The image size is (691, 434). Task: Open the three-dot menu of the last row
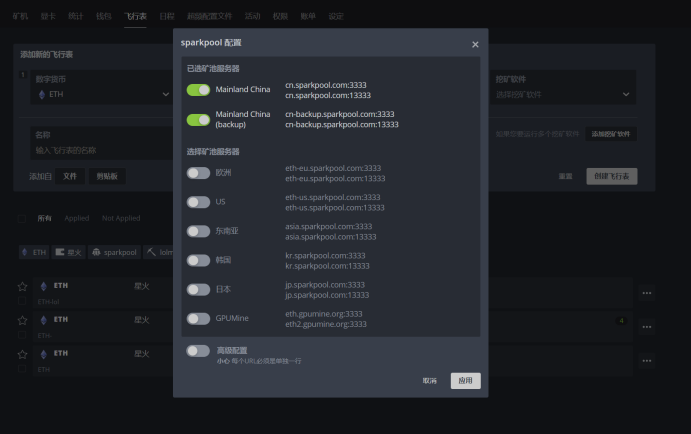point(646,361)
